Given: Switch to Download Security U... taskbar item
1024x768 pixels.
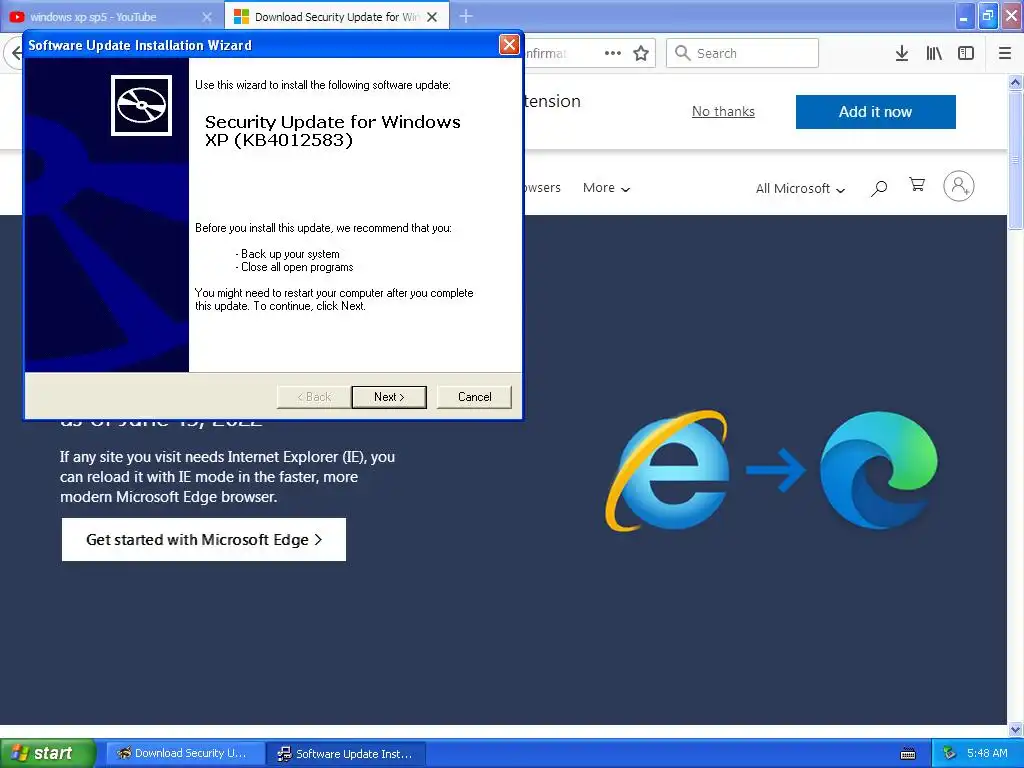Looking at the screenshot, I should click(x=185, y=753).
